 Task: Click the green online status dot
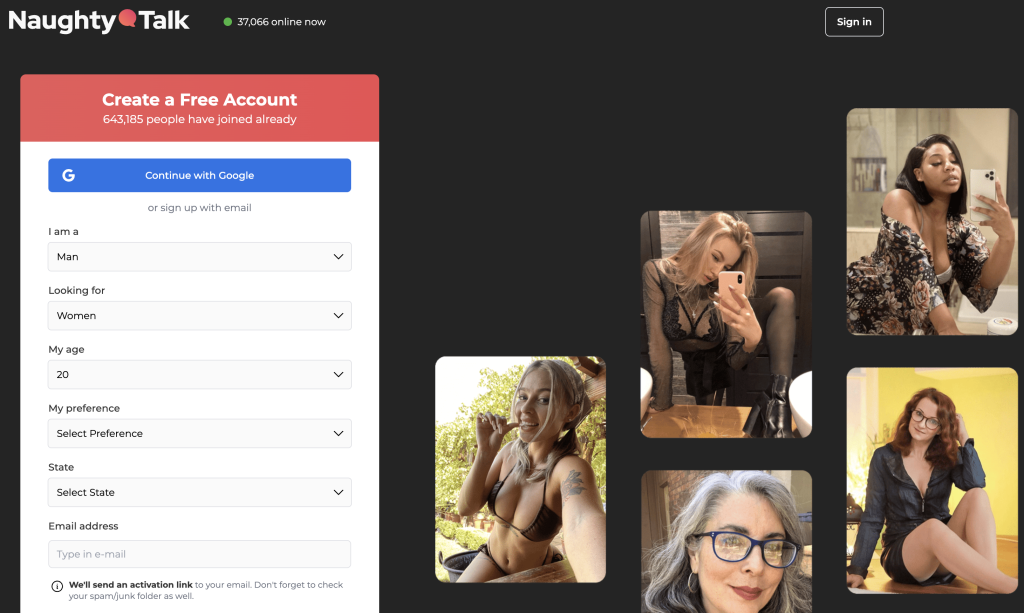tap(227, 22)
